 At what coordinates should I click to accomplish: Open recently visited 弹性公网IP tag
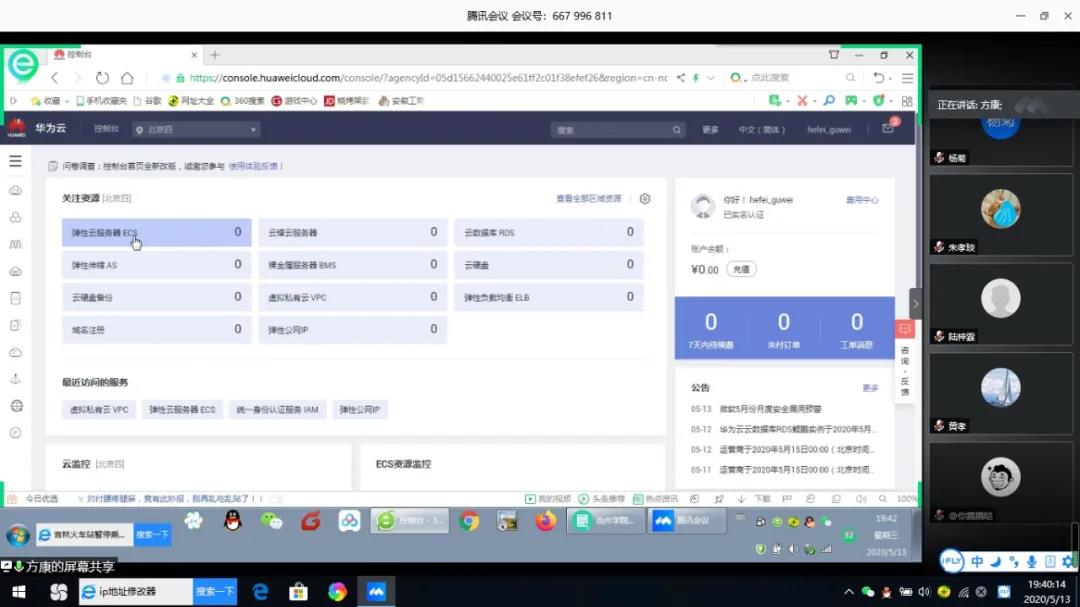359,409
